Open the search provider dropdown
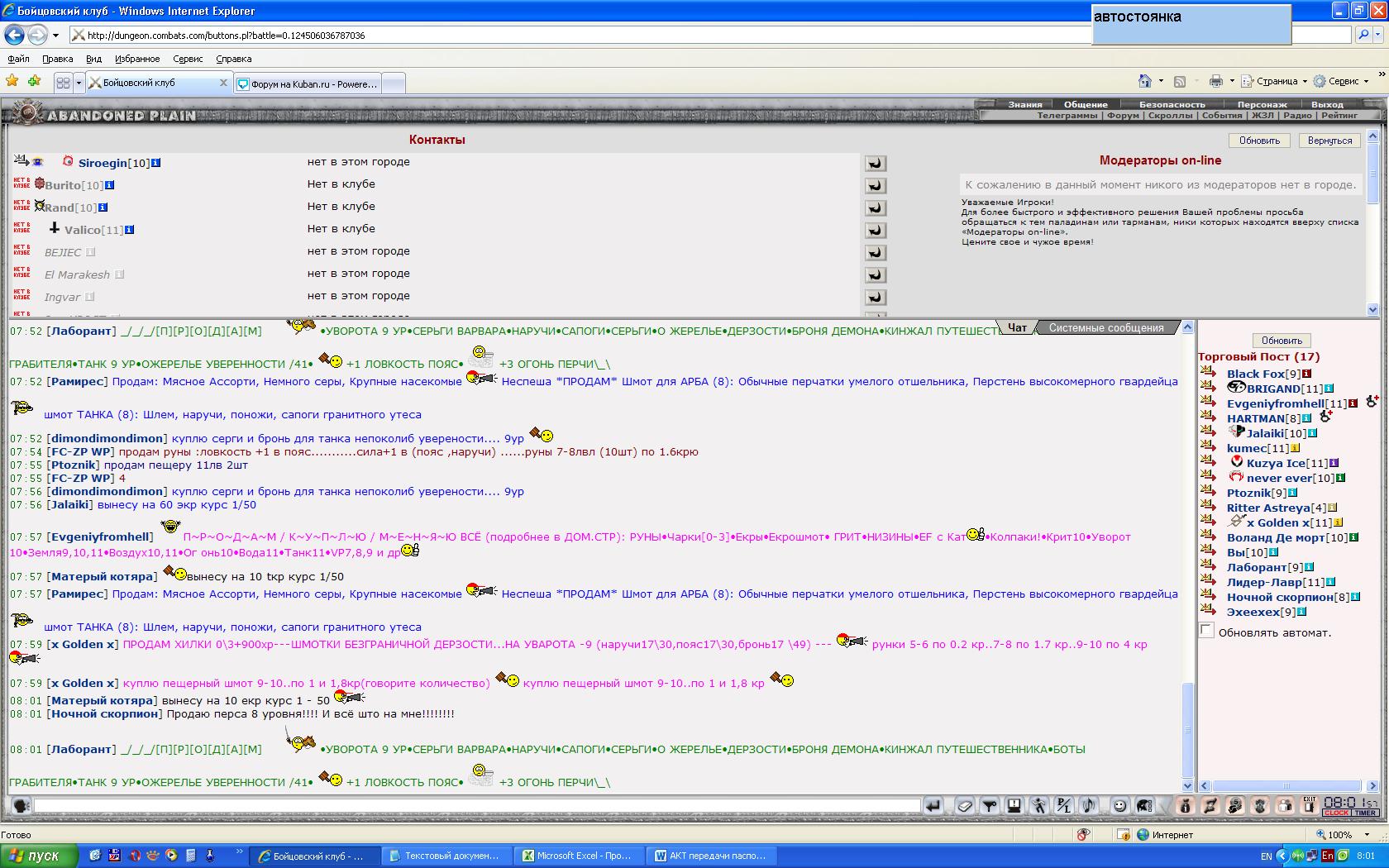This screenshot has width=1389, height=868. [1378, 35]
